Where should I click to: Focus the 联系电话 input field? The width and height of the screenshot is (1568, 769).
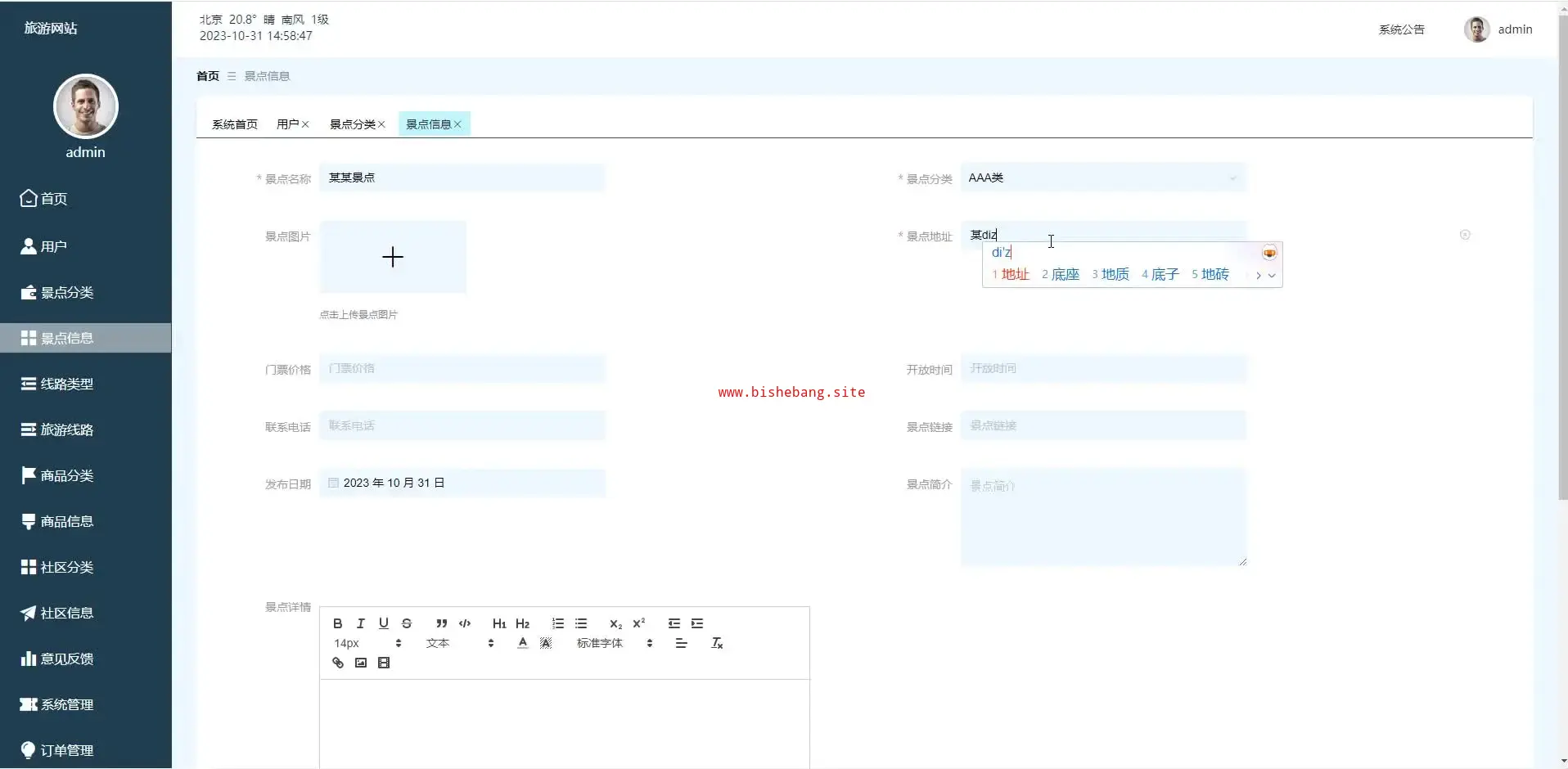[x=462, y=425]
